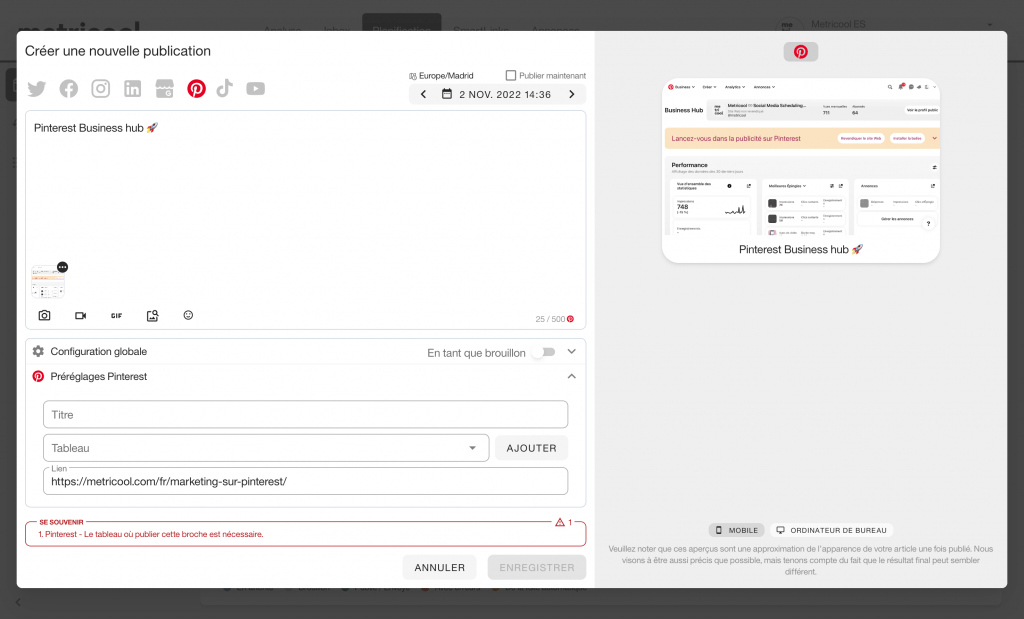Viewport: 1024px width, 619px height.
Task: Click the Préréglages Pinterest label
Action: click(x=99, y=376)
